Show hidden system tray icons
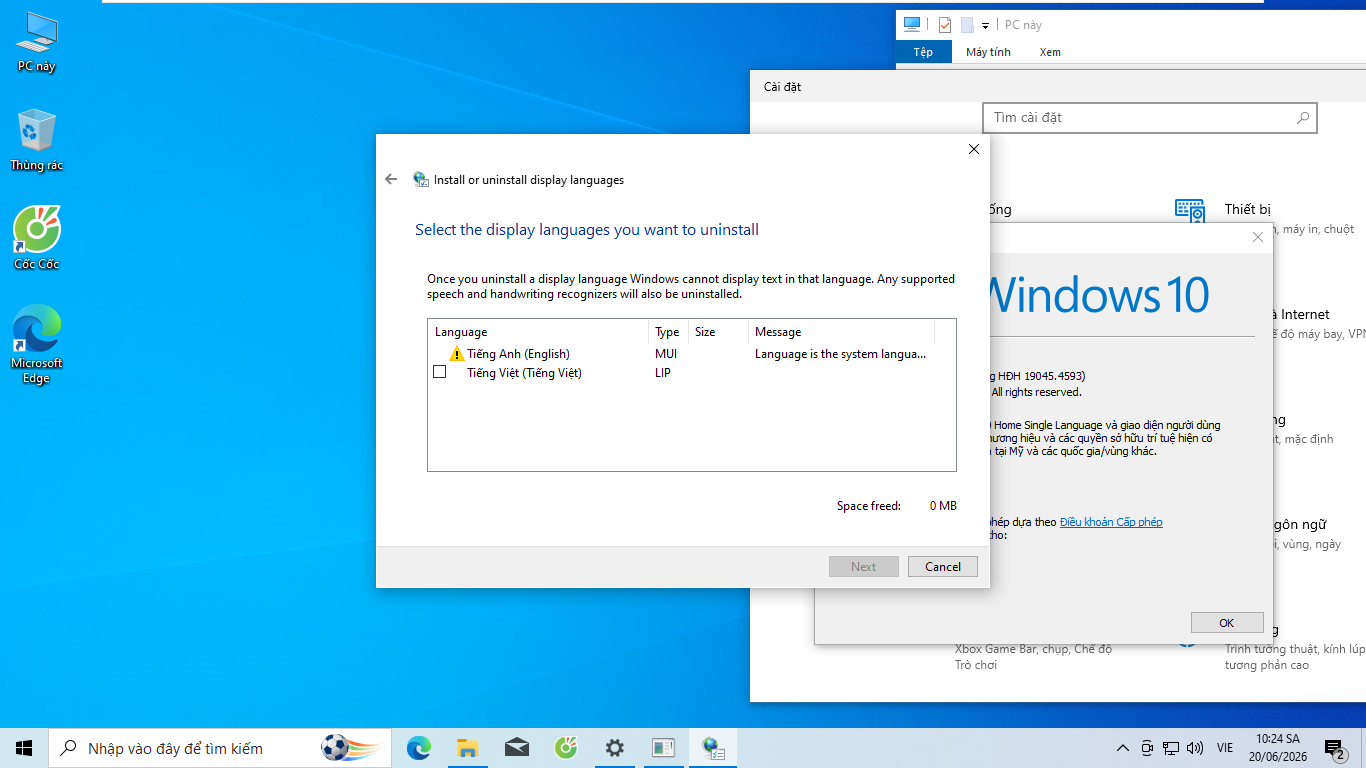Image resolution: width=1366 pixels, height=768 pixels. click(x=1122, y=748)
